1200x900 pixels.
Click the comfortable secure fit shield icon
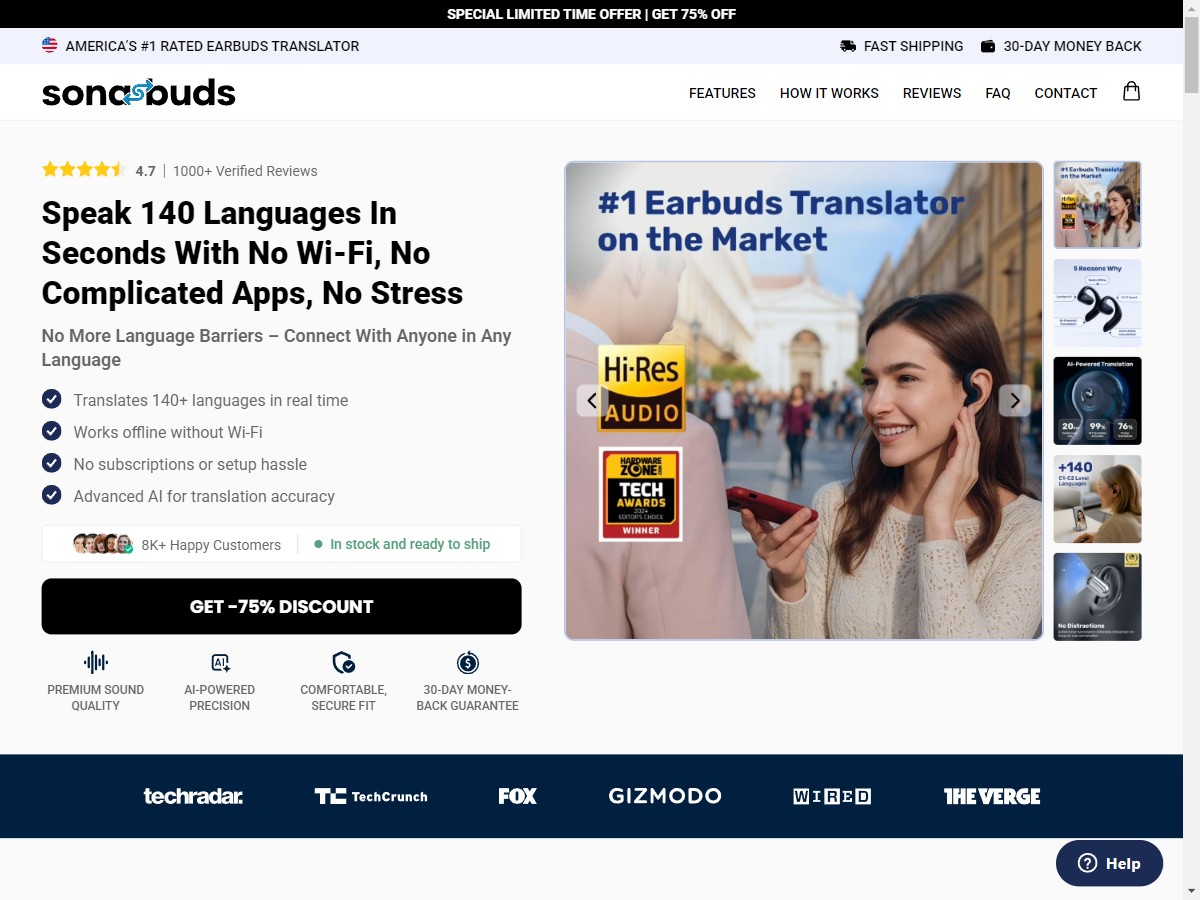click(x=344, y=662)
